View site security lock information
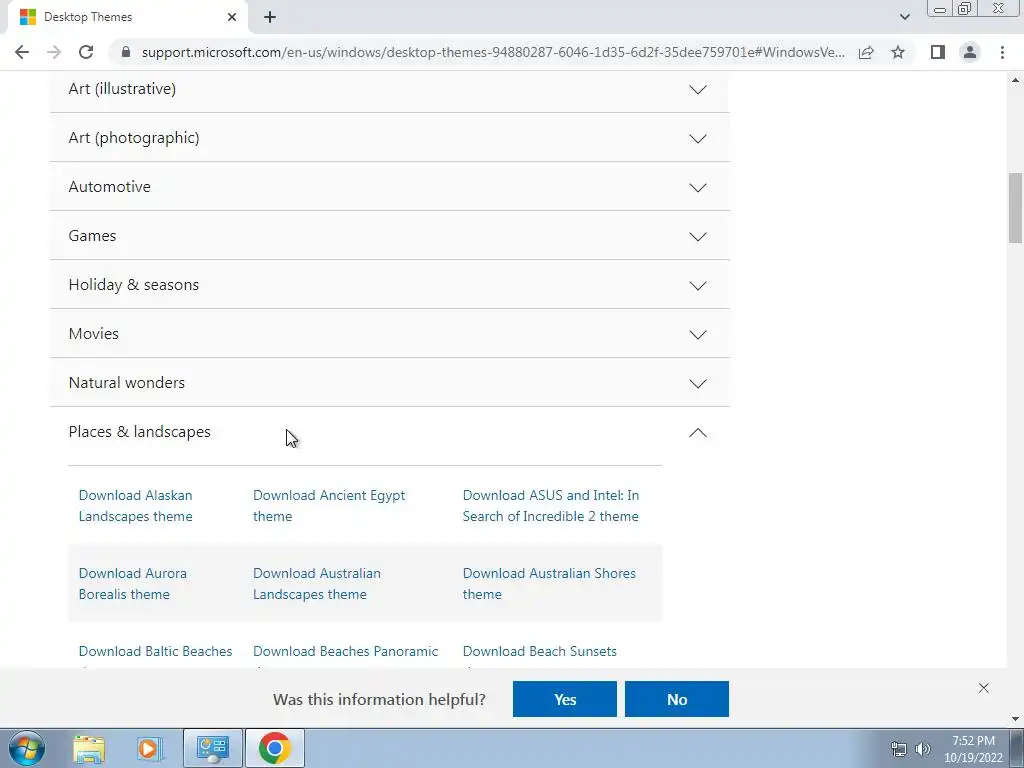Image resolution: width=1024 pixels, height=768 pixels. tap(126, 52)
